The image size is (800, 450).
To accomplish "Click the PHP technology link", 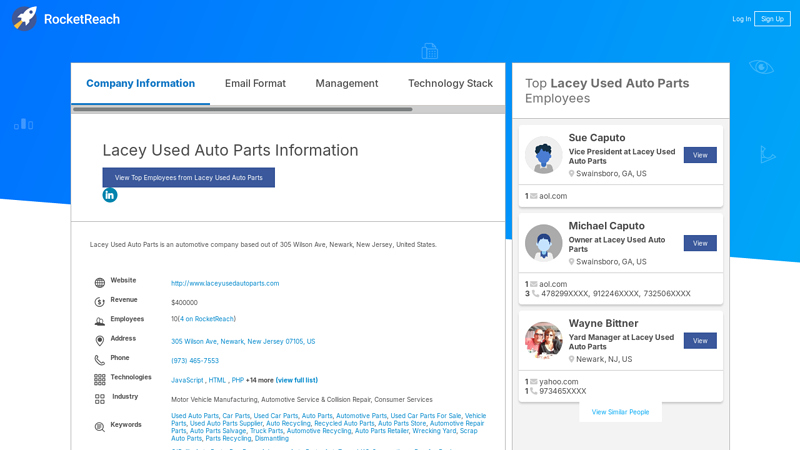I will tap(238, 380).
